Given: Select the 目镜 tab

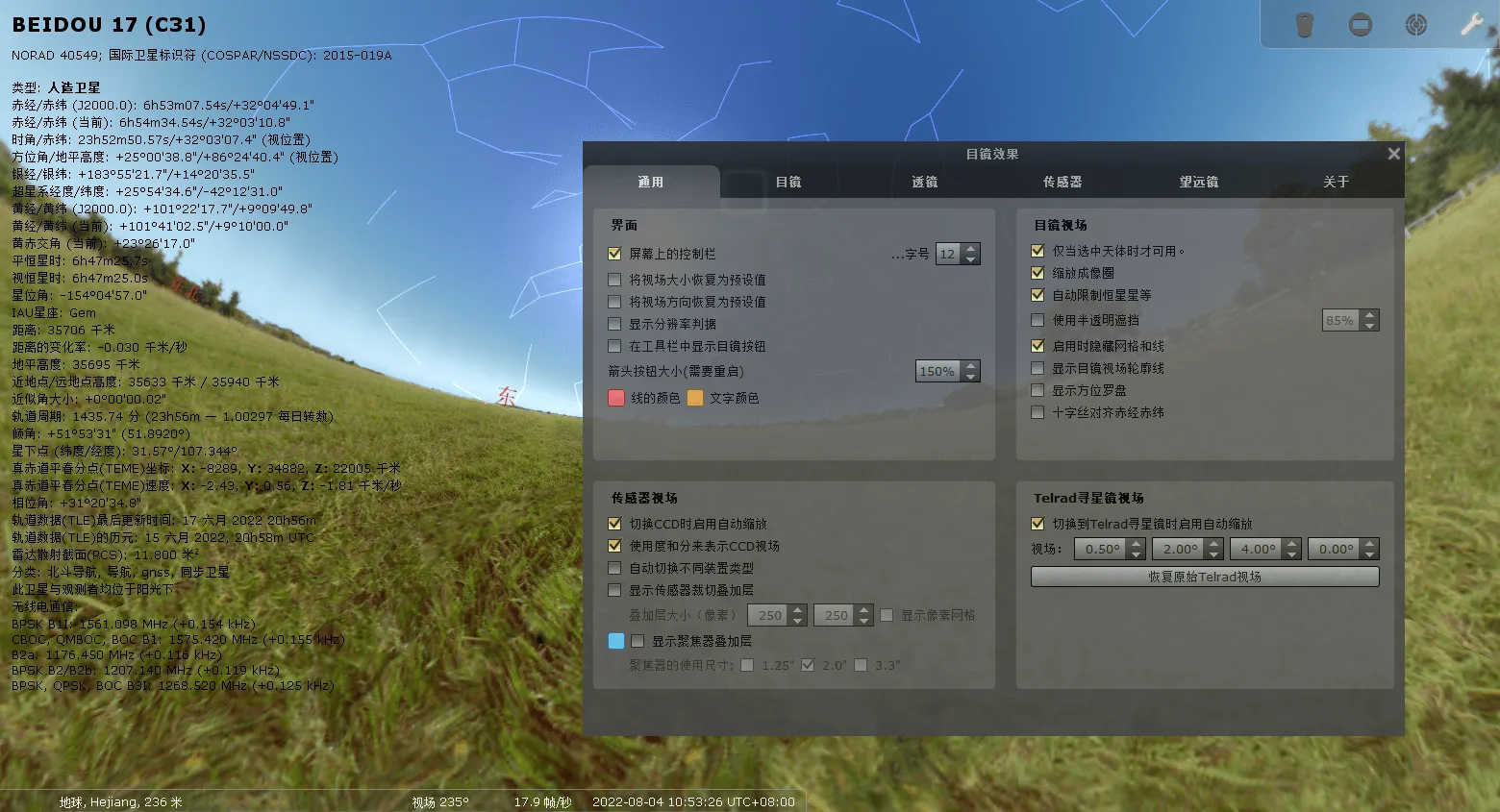Looking at the screenshot, I should click(x=787, y=182).
